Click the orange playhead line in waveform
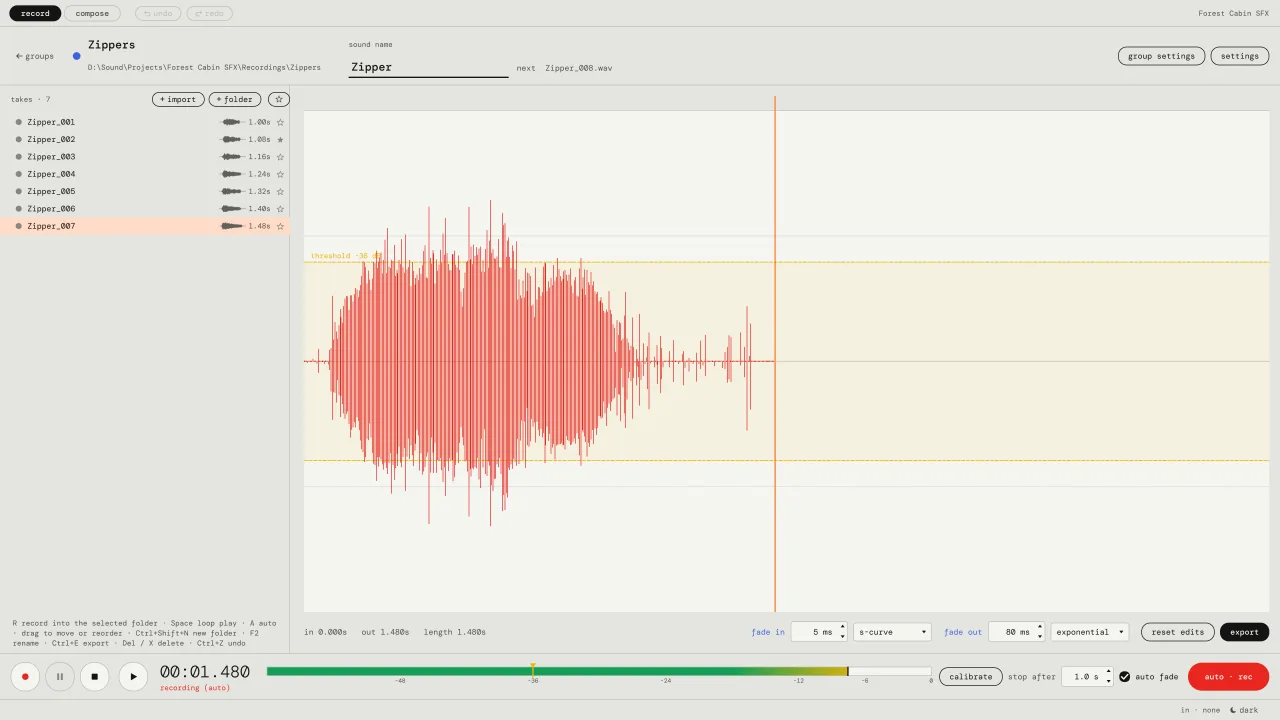The image size is (1280, 720). pyautogui.click(x=775, y=354)
